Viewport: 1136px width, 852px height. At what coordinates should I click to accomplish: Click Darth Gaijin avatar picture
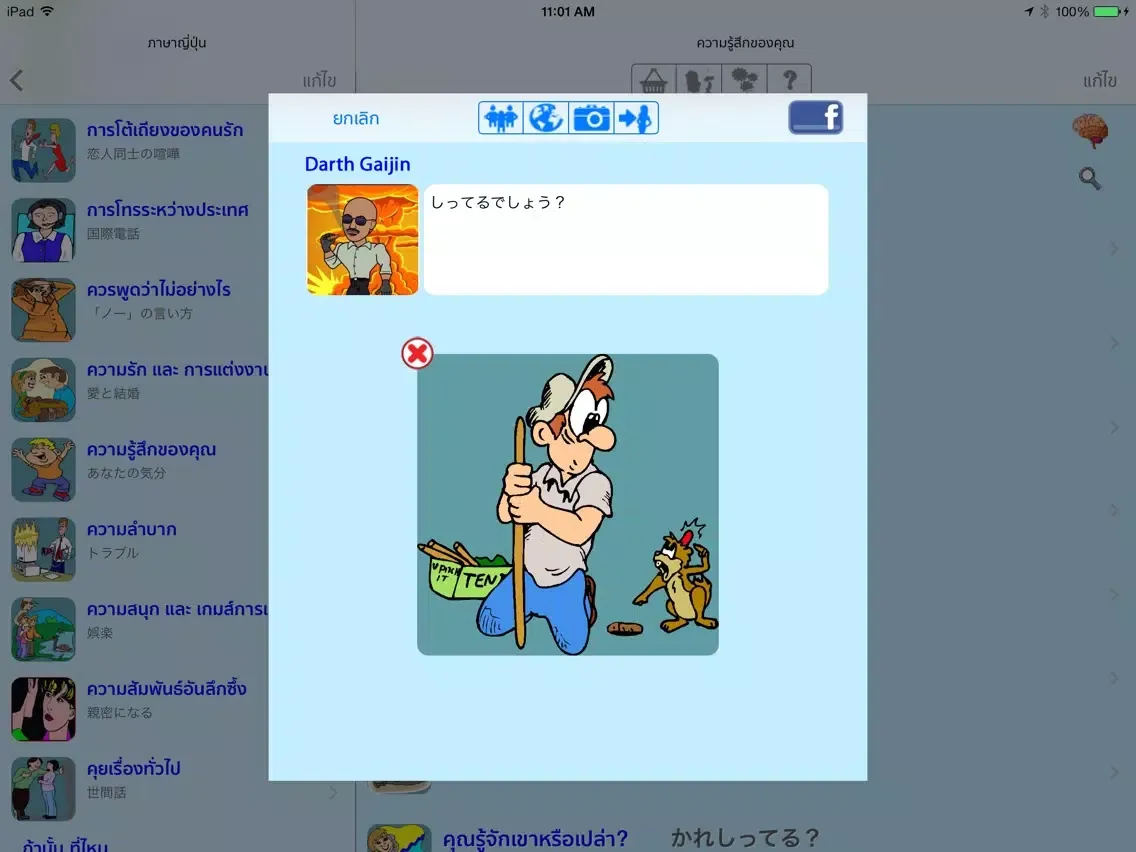[362, 239]
